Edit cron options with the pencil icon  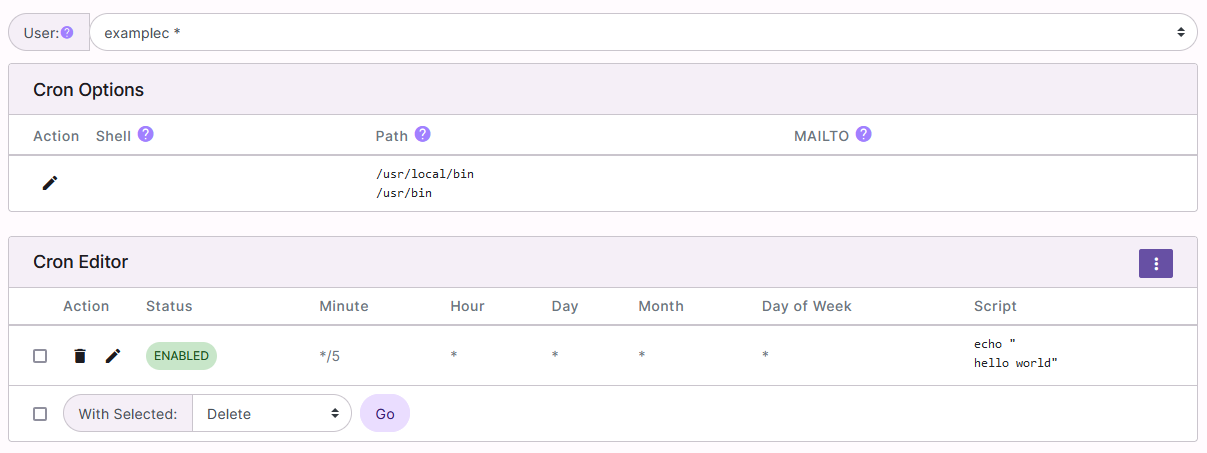50,183
